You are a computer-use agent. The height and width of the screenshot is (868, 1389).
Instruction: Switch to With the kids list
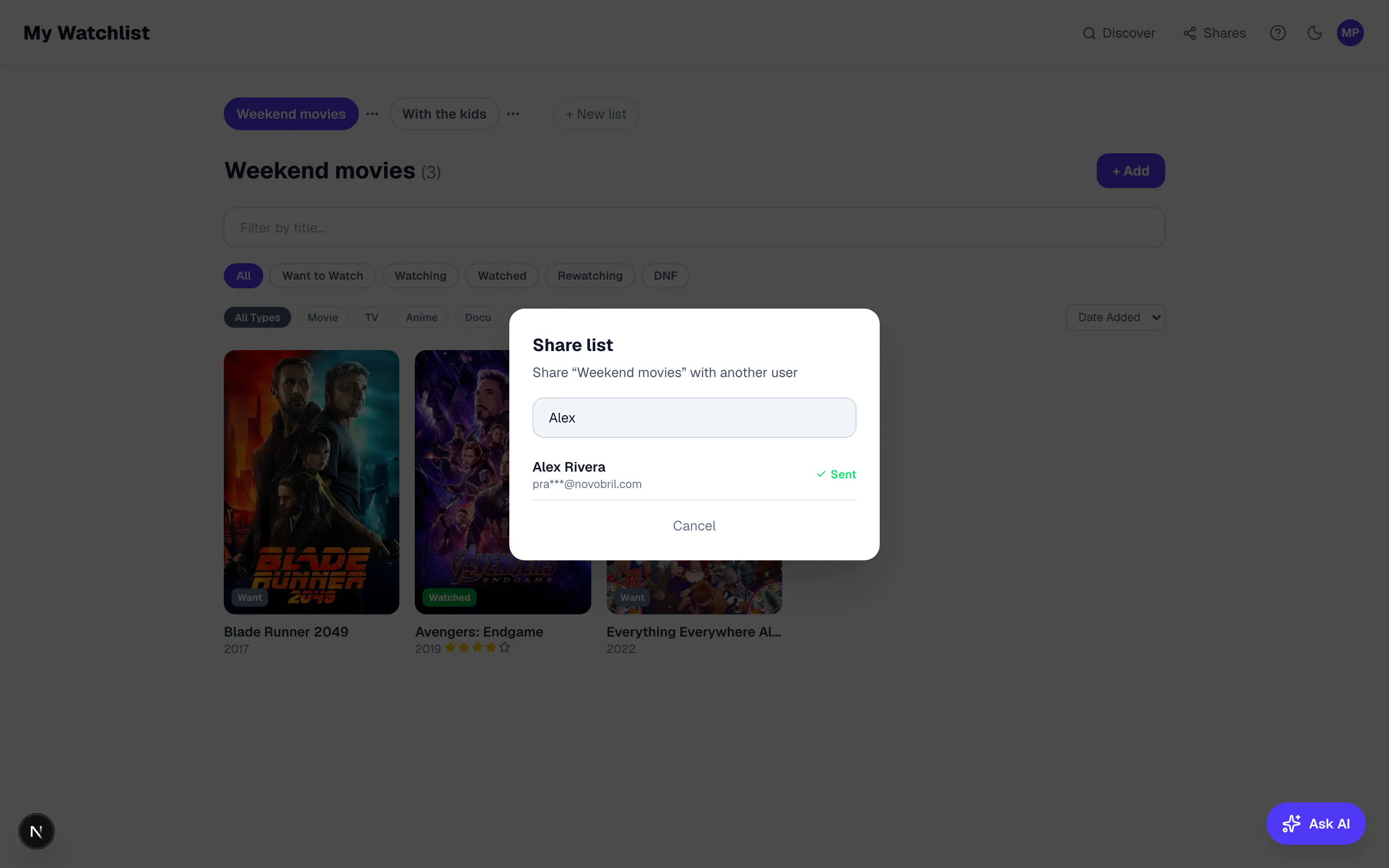(444, 114)
